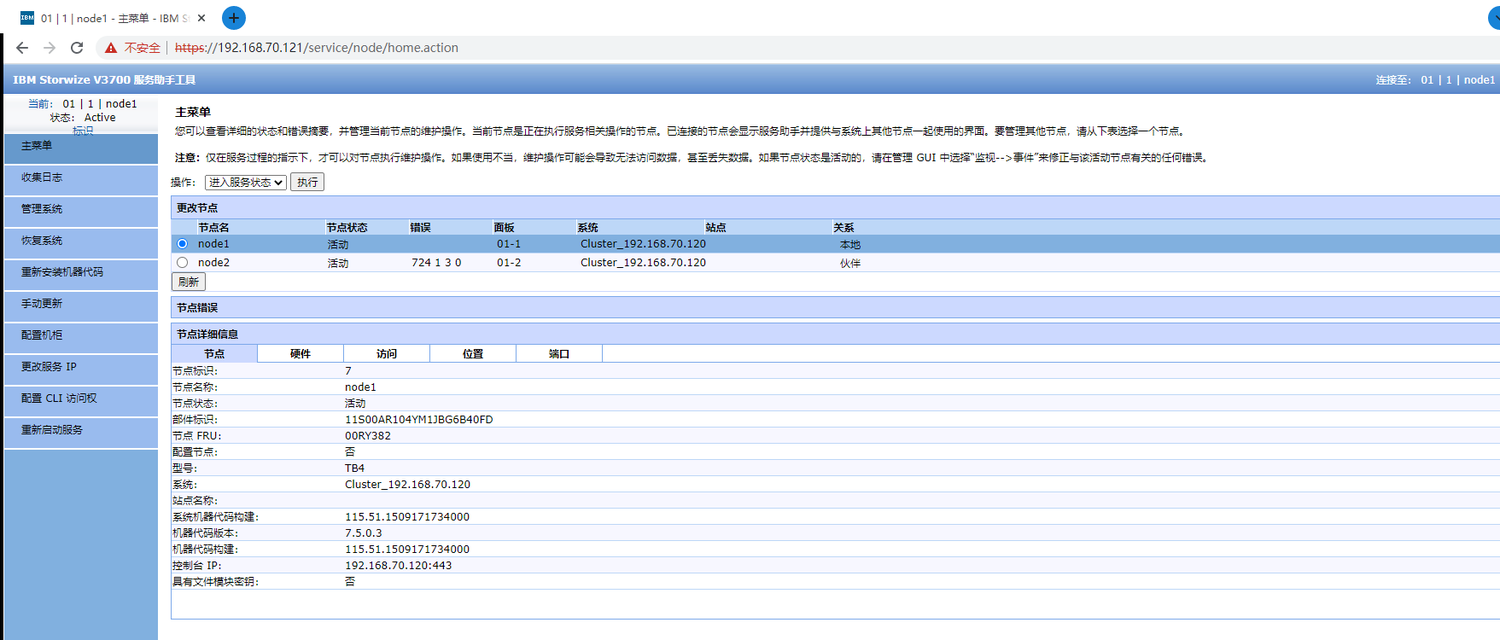Image resolution: width=1500 pixels, height=640 pixels.
Task: Click panel value 01-2 in node2 row
Action: [509, 263]
